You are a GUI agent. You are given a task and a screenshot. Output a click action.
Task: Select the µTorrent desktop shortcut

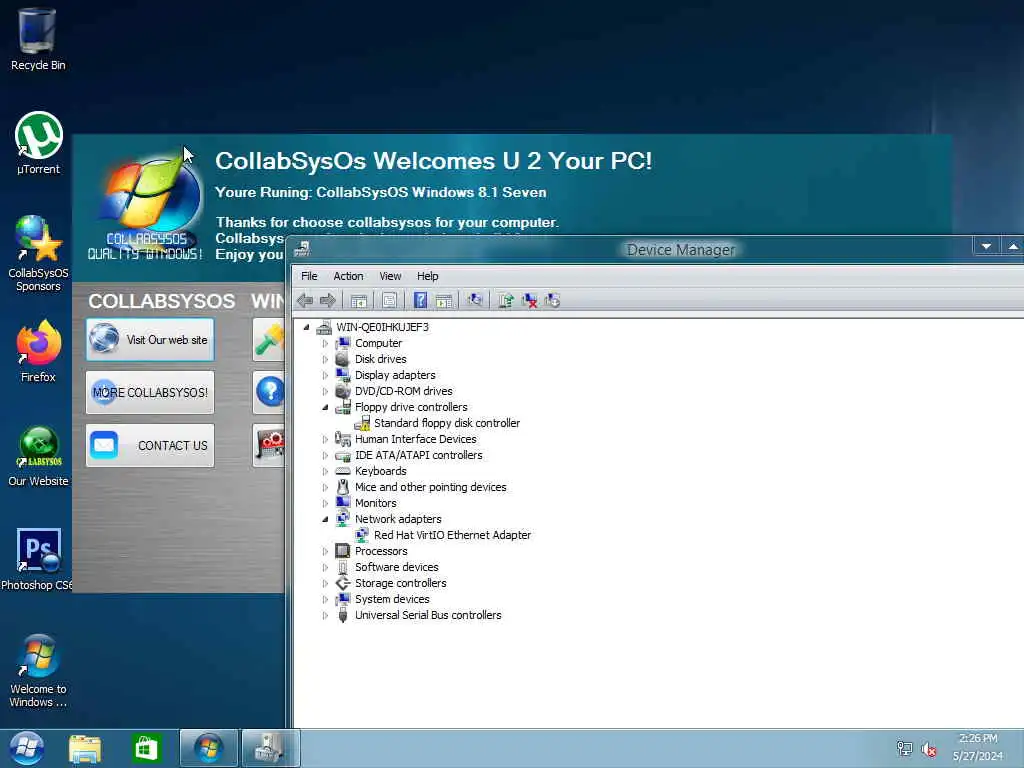click(x=38, y=143)
